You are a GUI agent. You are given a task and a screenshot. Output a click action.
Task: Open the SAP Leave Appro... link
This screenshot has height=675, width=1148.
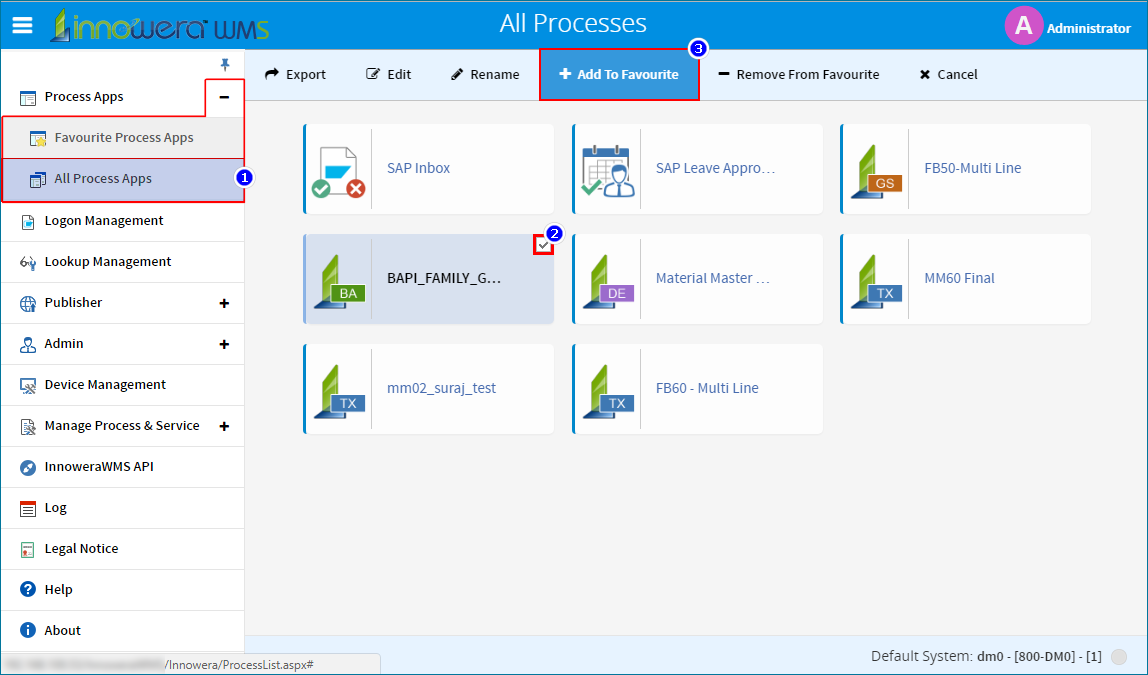(715, 168)
